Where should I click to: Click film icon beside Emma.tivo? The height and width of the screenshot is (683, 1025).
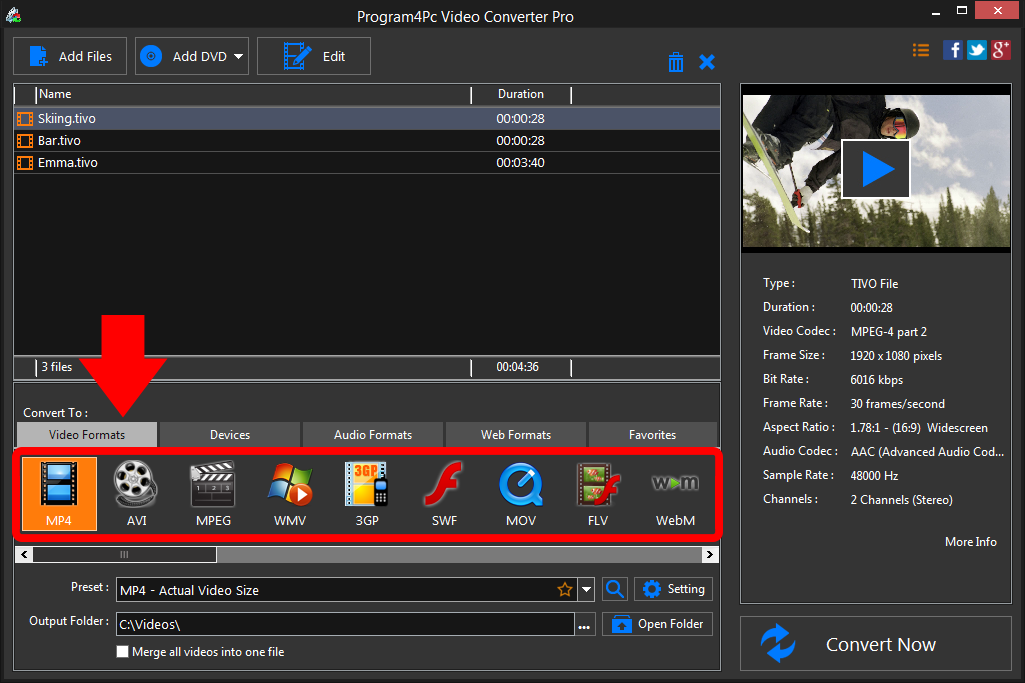point(25,163)
